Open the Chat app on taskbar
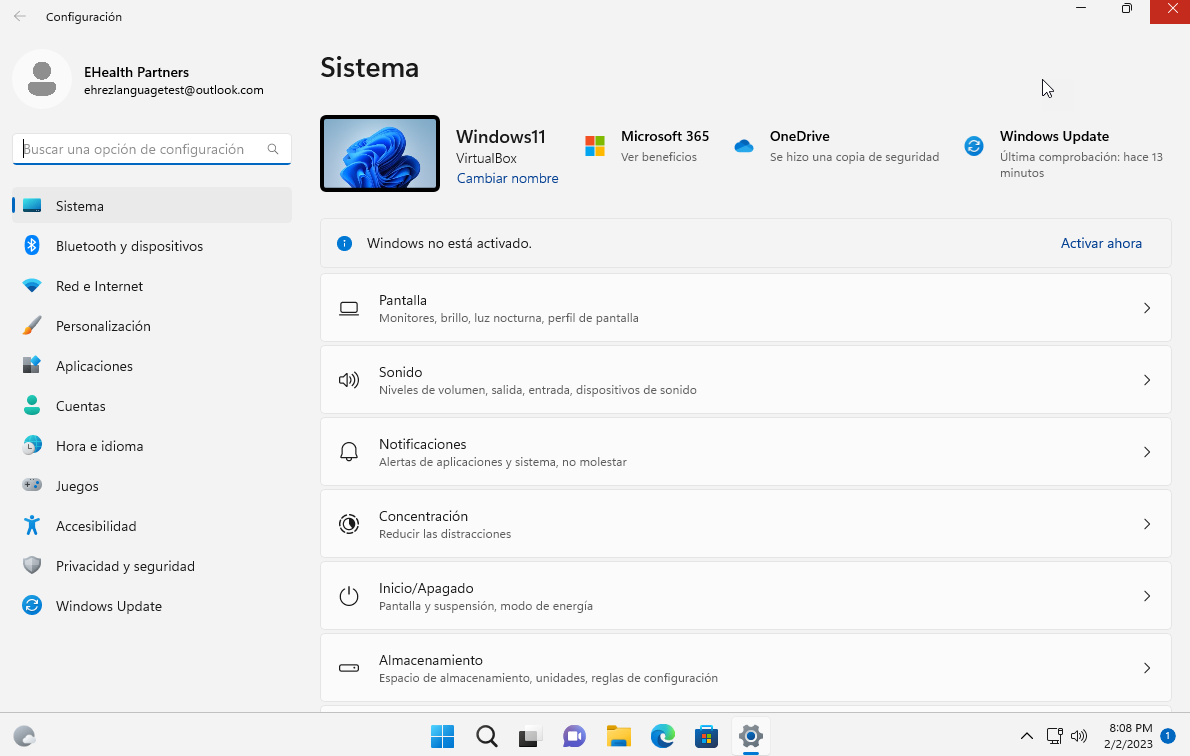Viewport: 1190px width, 756px height. click(x=575, y=736)
